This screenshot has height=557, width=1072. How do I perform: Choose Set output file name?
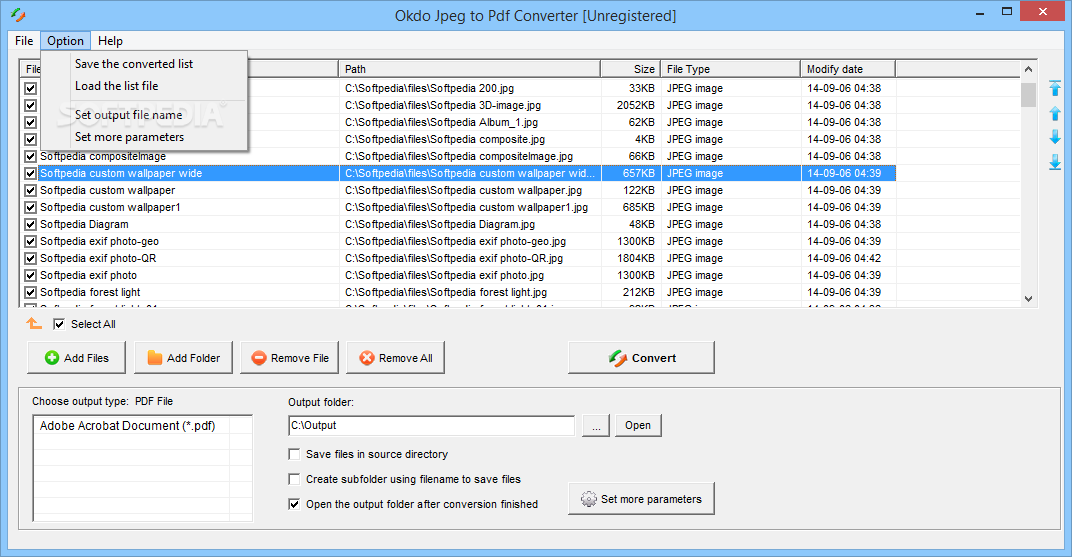coord(144,115)
